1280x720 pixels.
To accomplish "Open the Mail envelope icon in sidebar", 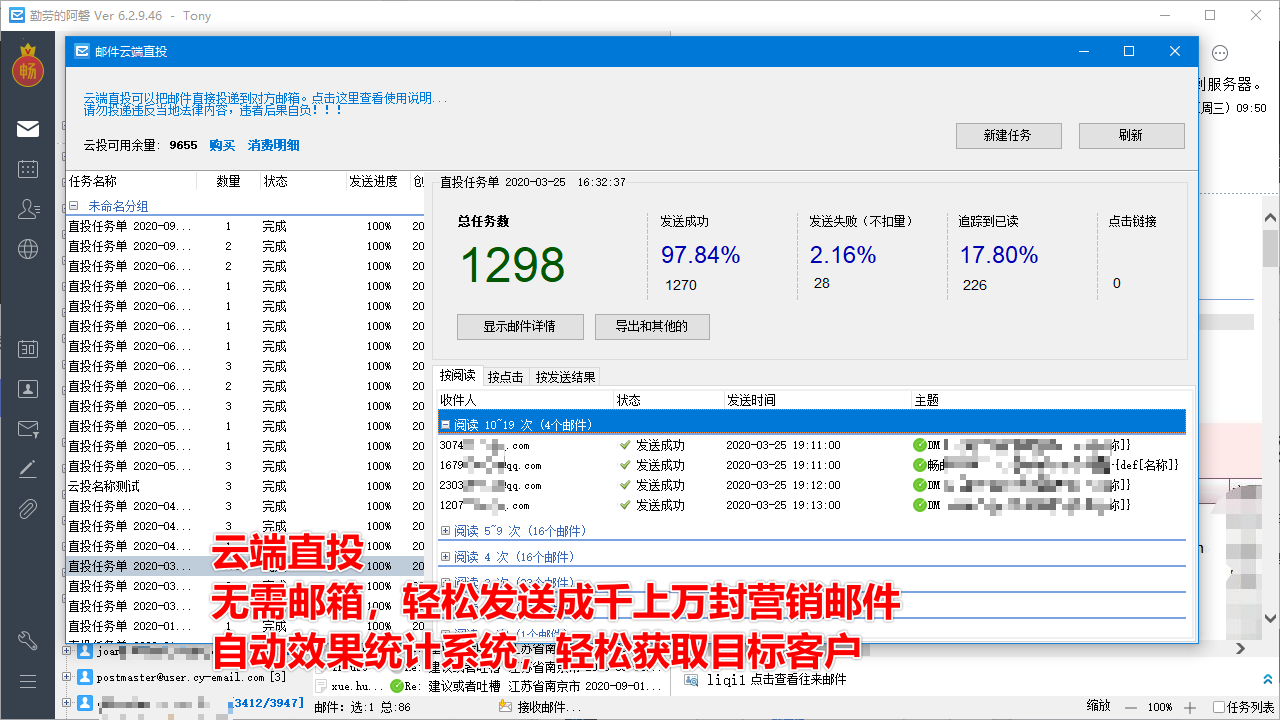I will [x=28, y=128].
